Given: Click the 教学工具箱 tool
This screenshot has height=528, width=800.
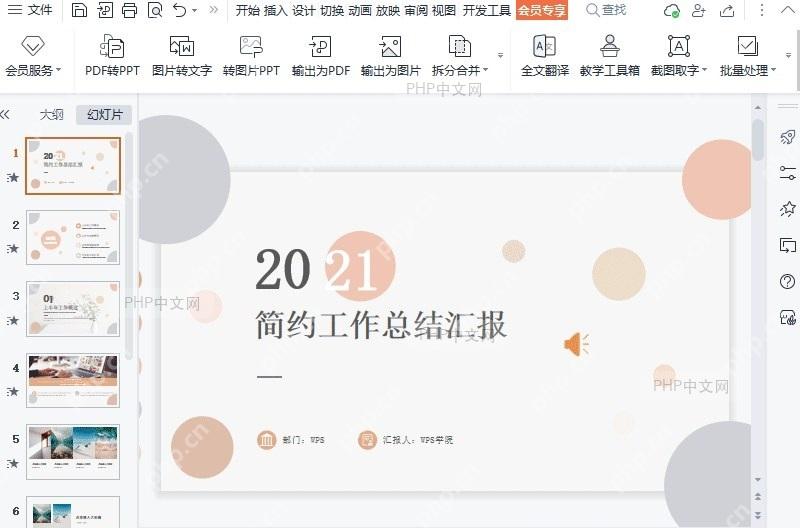Looking at the screenshot, I should click(610, 56).
